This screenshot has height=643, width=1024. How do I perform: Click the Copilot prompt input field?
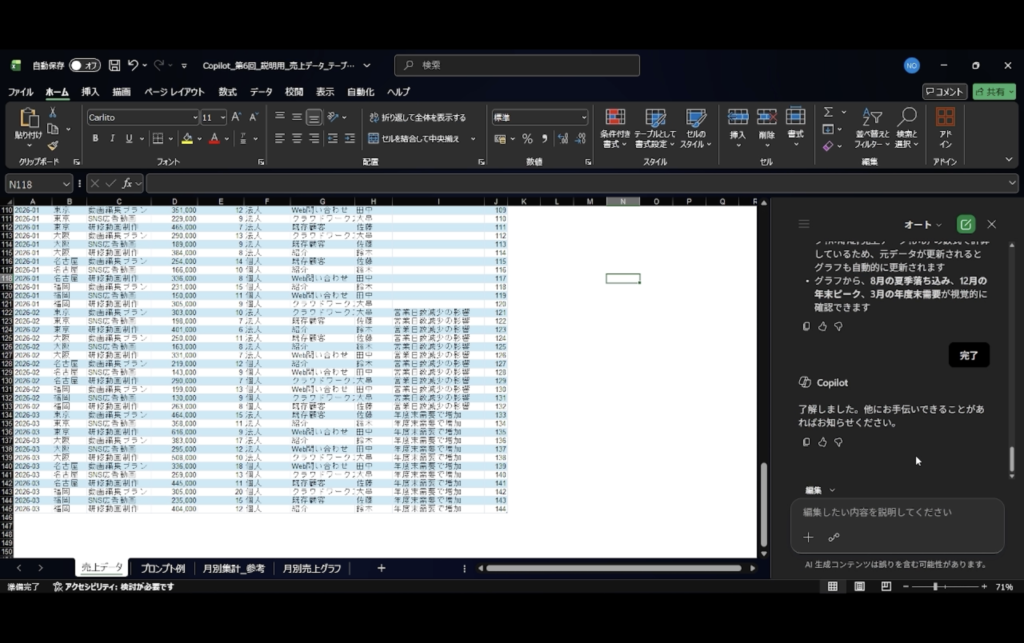[897, 512]
